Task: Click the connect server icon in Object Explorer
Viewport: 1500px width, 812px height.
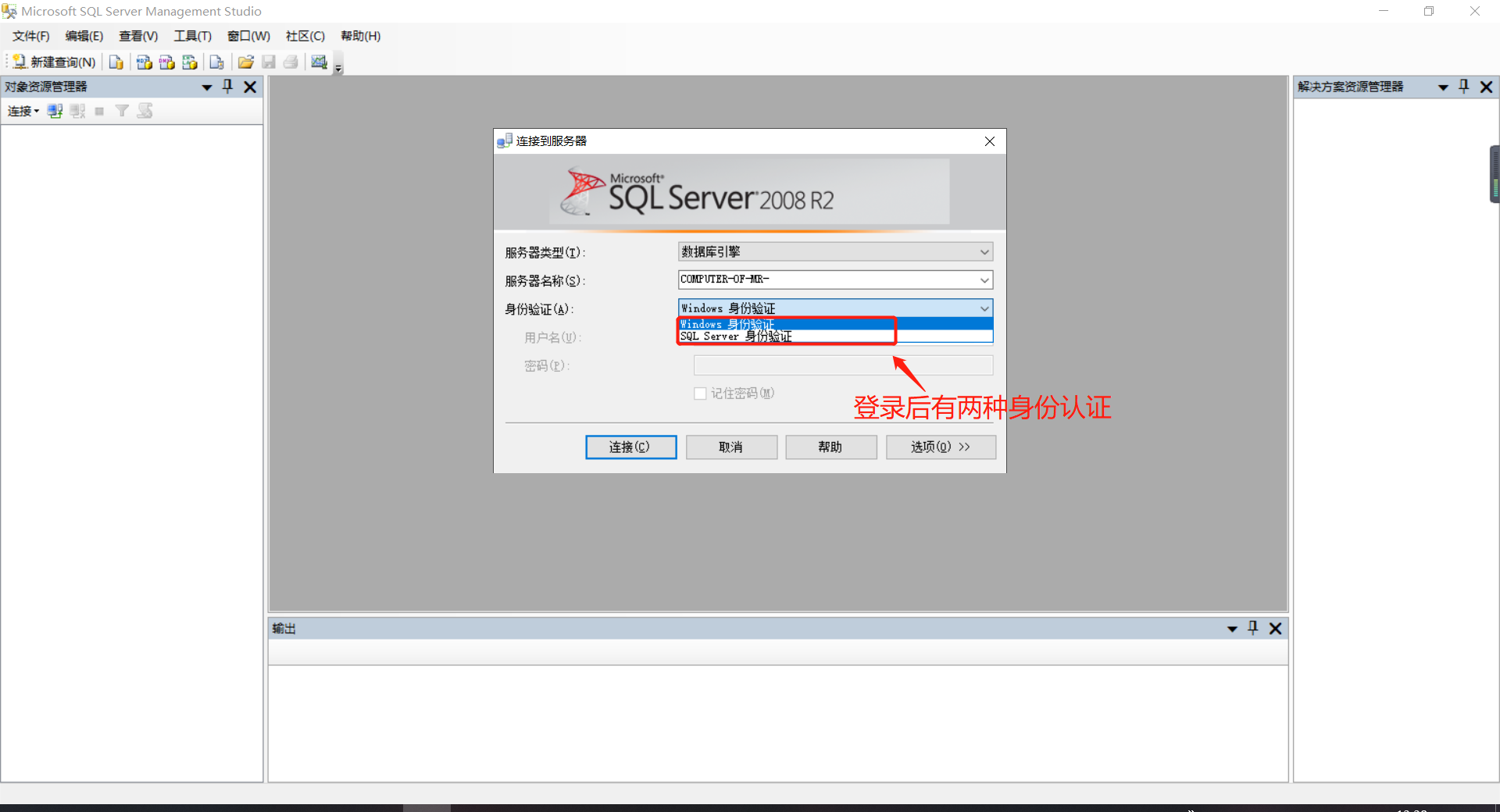Action: click(54, 111)
